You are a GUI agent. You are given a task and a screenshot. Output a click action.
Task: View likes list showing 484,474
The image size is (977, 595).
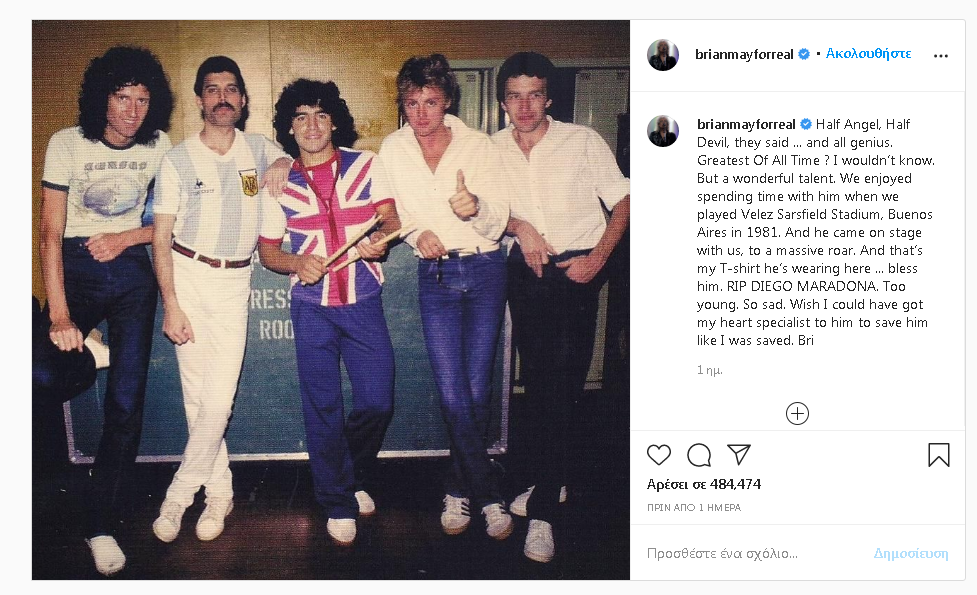coord(703,484)
